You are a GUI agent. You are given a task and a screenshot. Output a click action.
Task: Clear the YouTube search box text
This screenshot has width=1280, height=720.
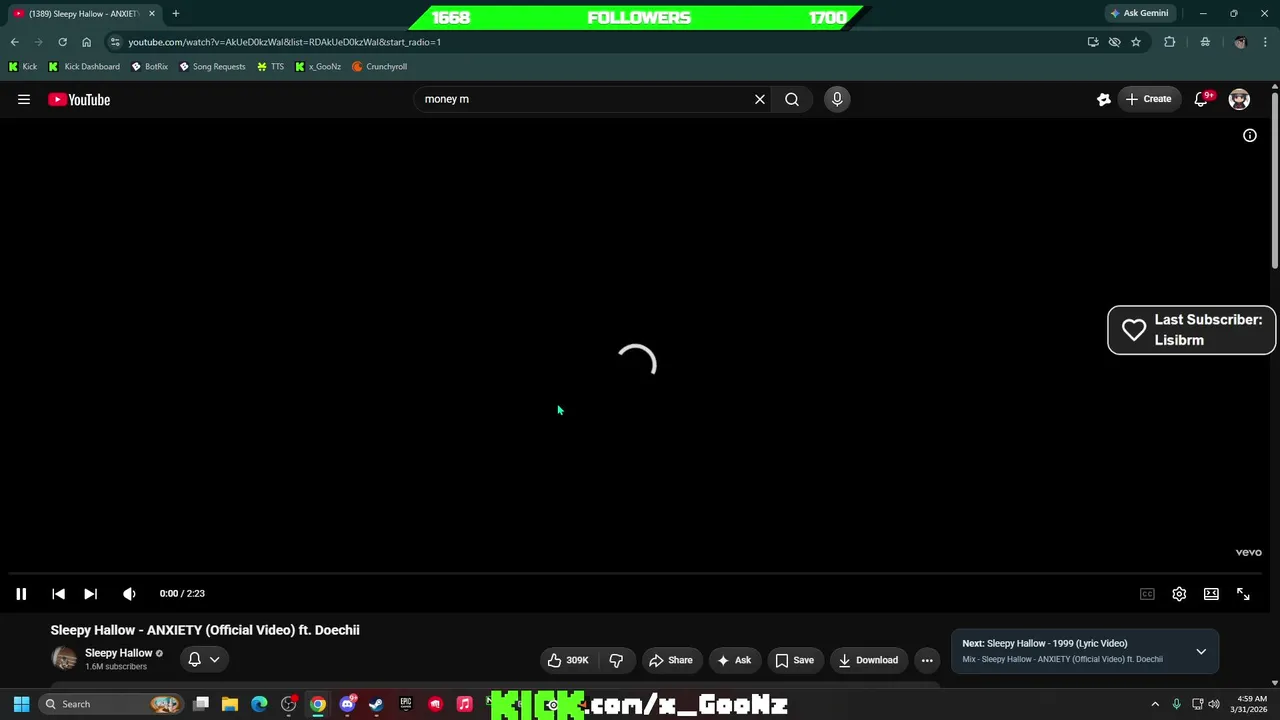tap(760, 99)
